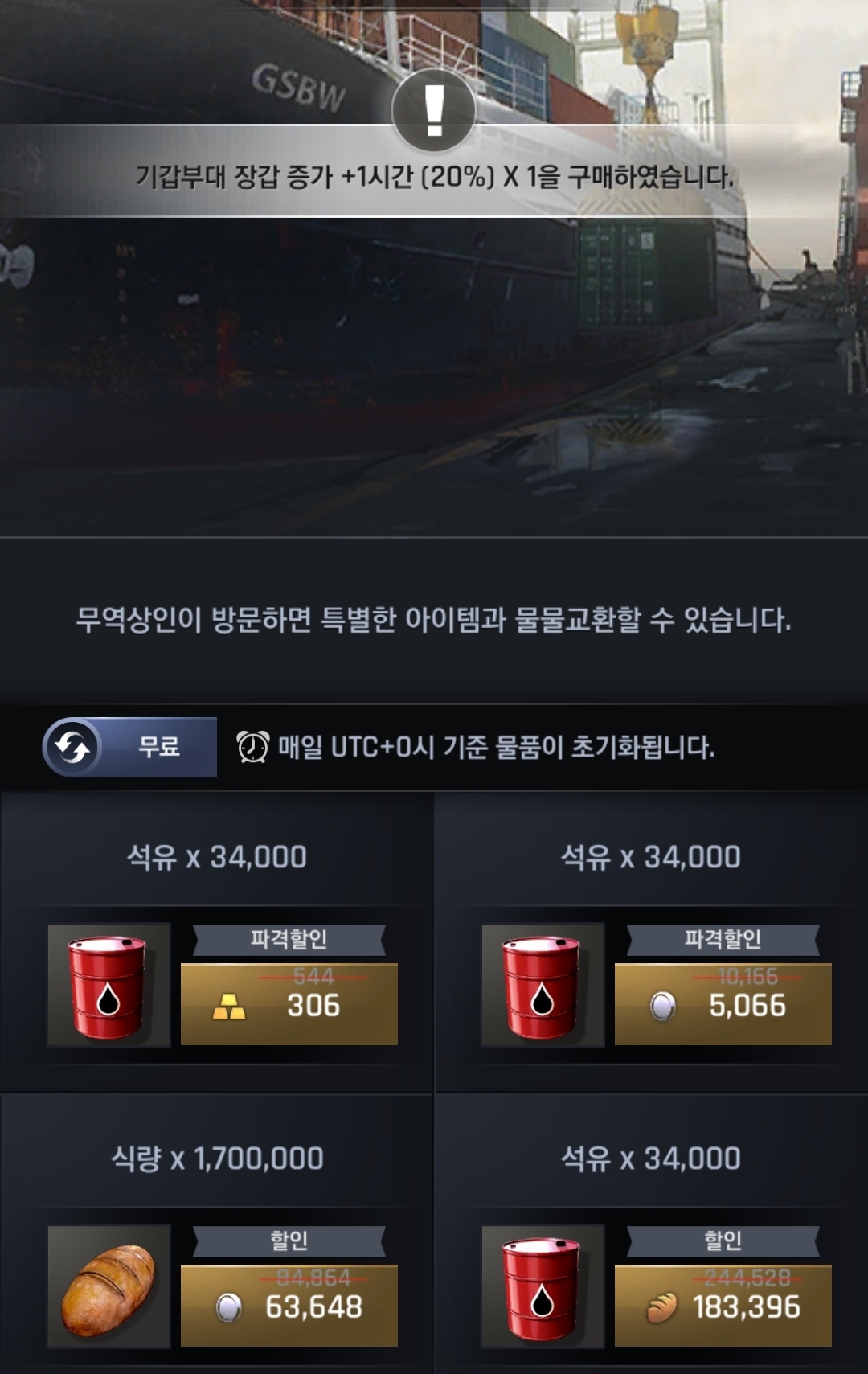Click small bread icon beside 183,396
868x1374 pixels.
[662, 1308]
